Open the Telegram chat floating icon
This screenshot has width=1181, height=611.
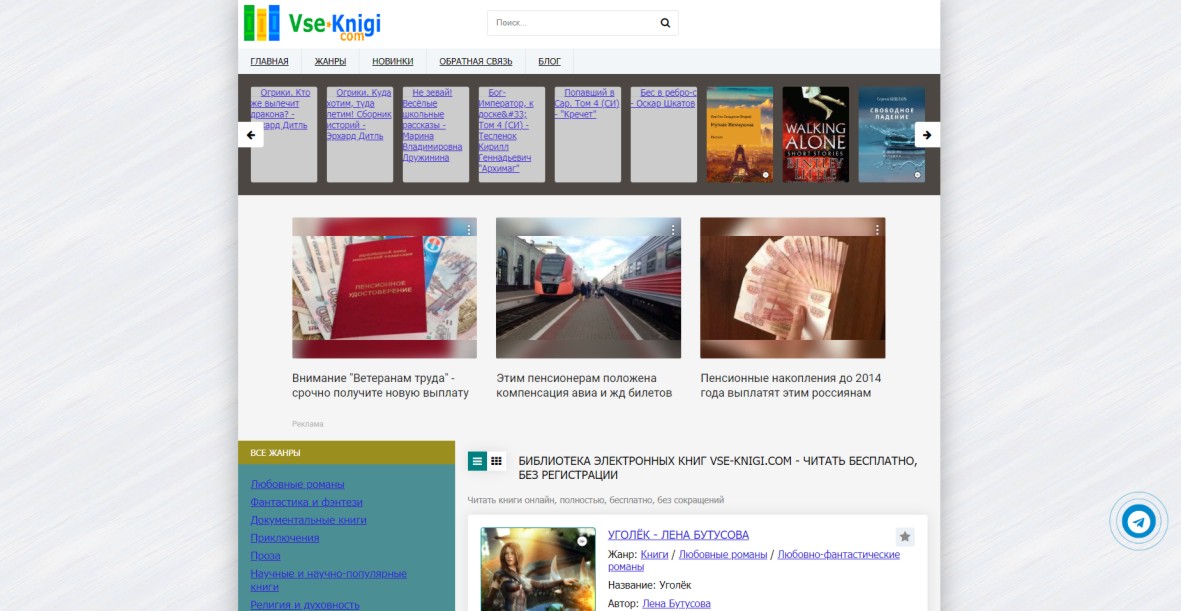point(1138,521)
